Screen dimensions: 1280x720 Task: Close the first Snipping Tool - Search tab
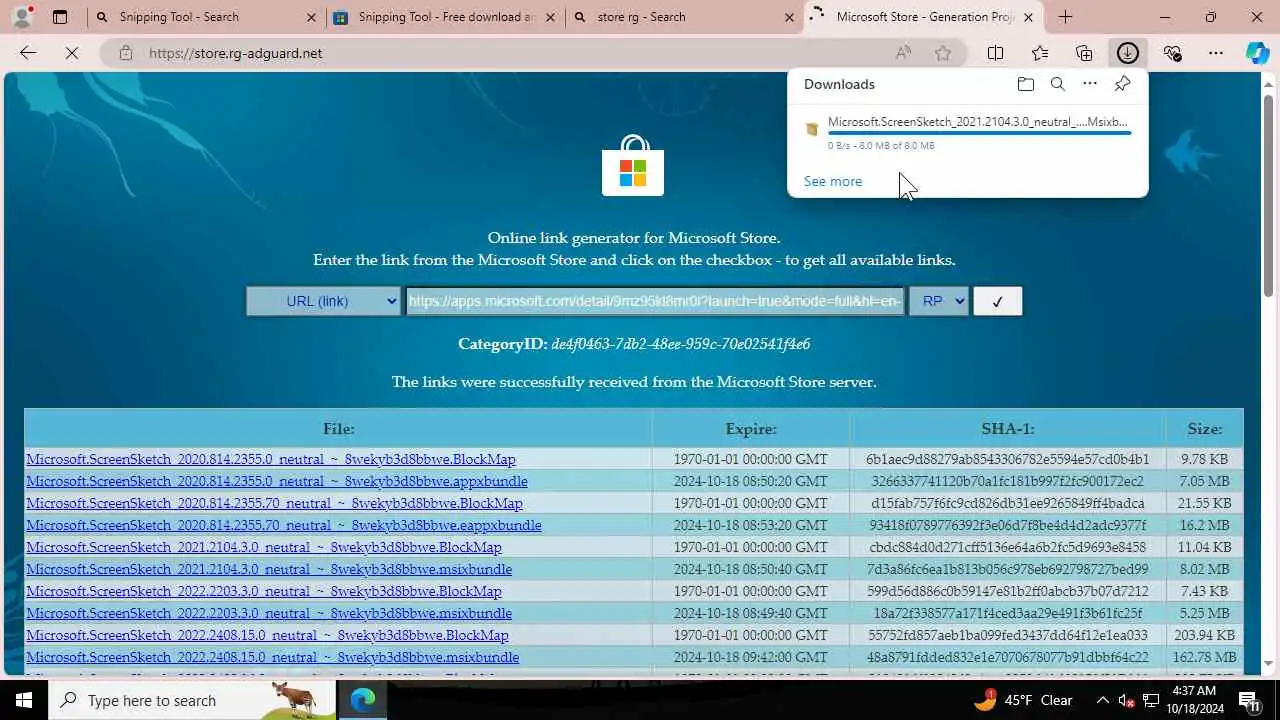point(311,17)
